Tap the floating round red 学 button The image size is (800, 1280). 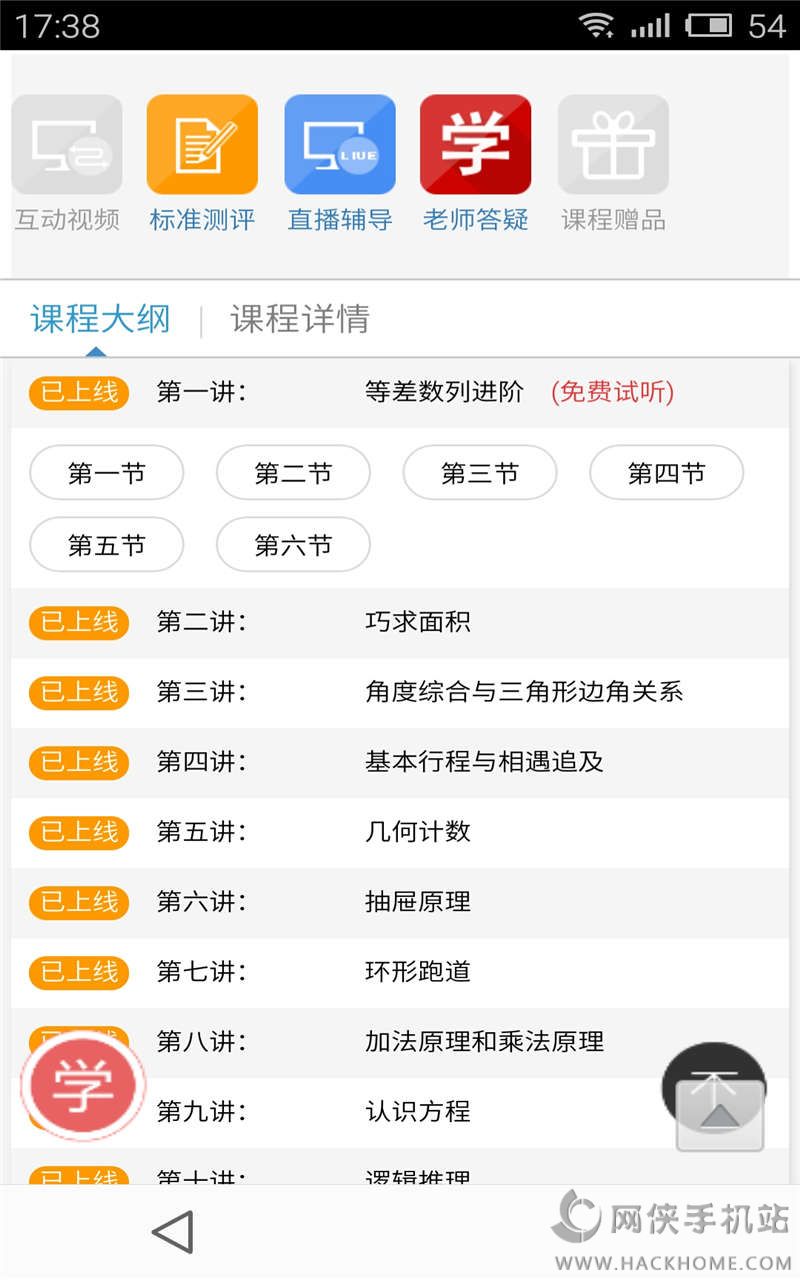click(83, 1084)
